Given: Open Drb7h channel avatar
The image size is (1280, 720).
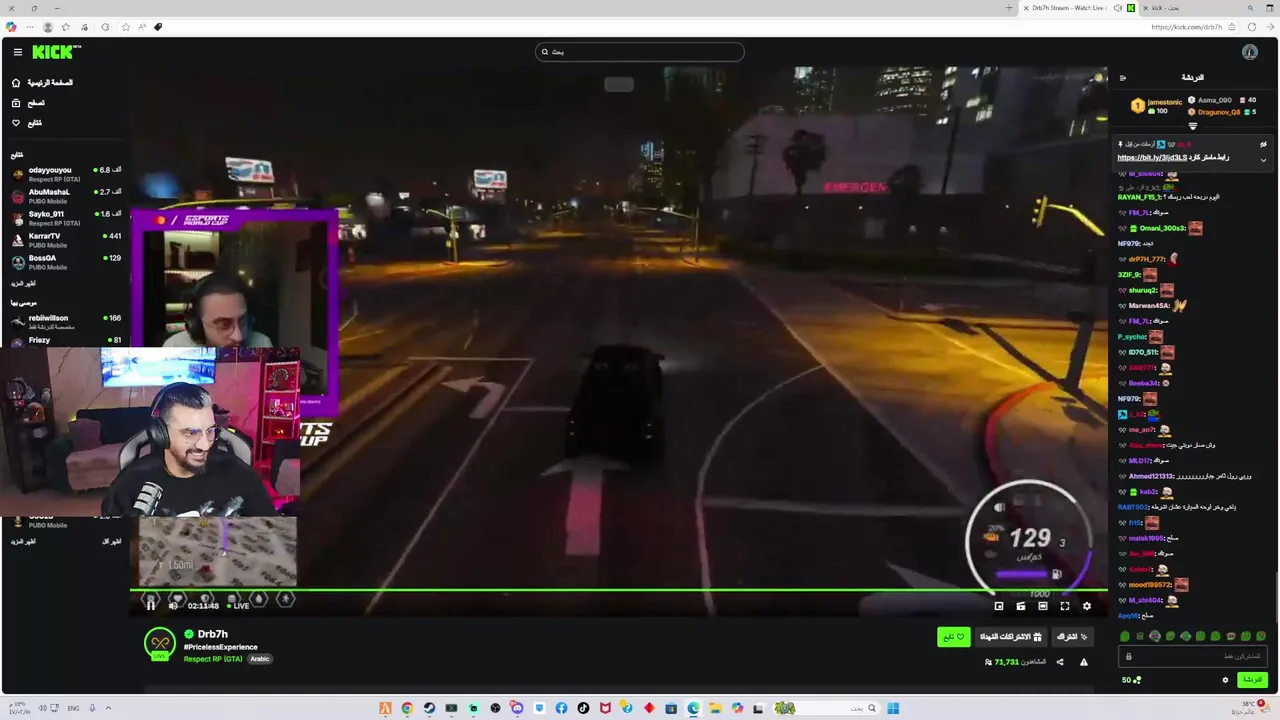Looking at the screenshot, I should click(159, 644).
